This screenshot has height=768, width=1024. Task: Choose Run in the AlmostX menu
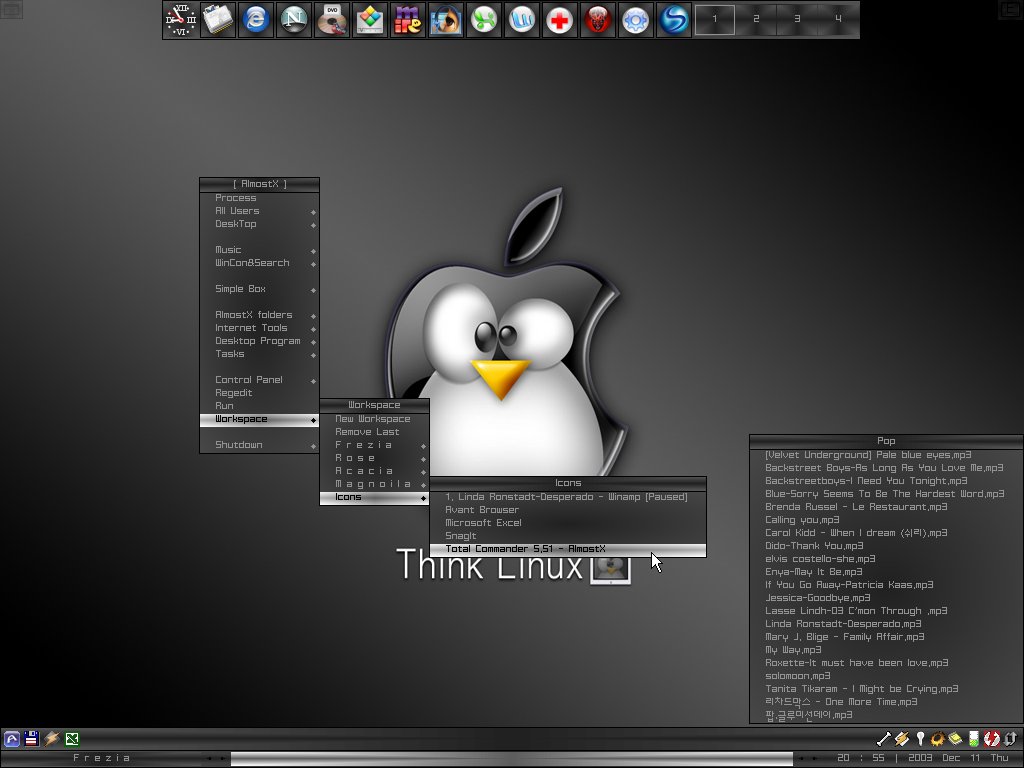click(x=259, y=406)
